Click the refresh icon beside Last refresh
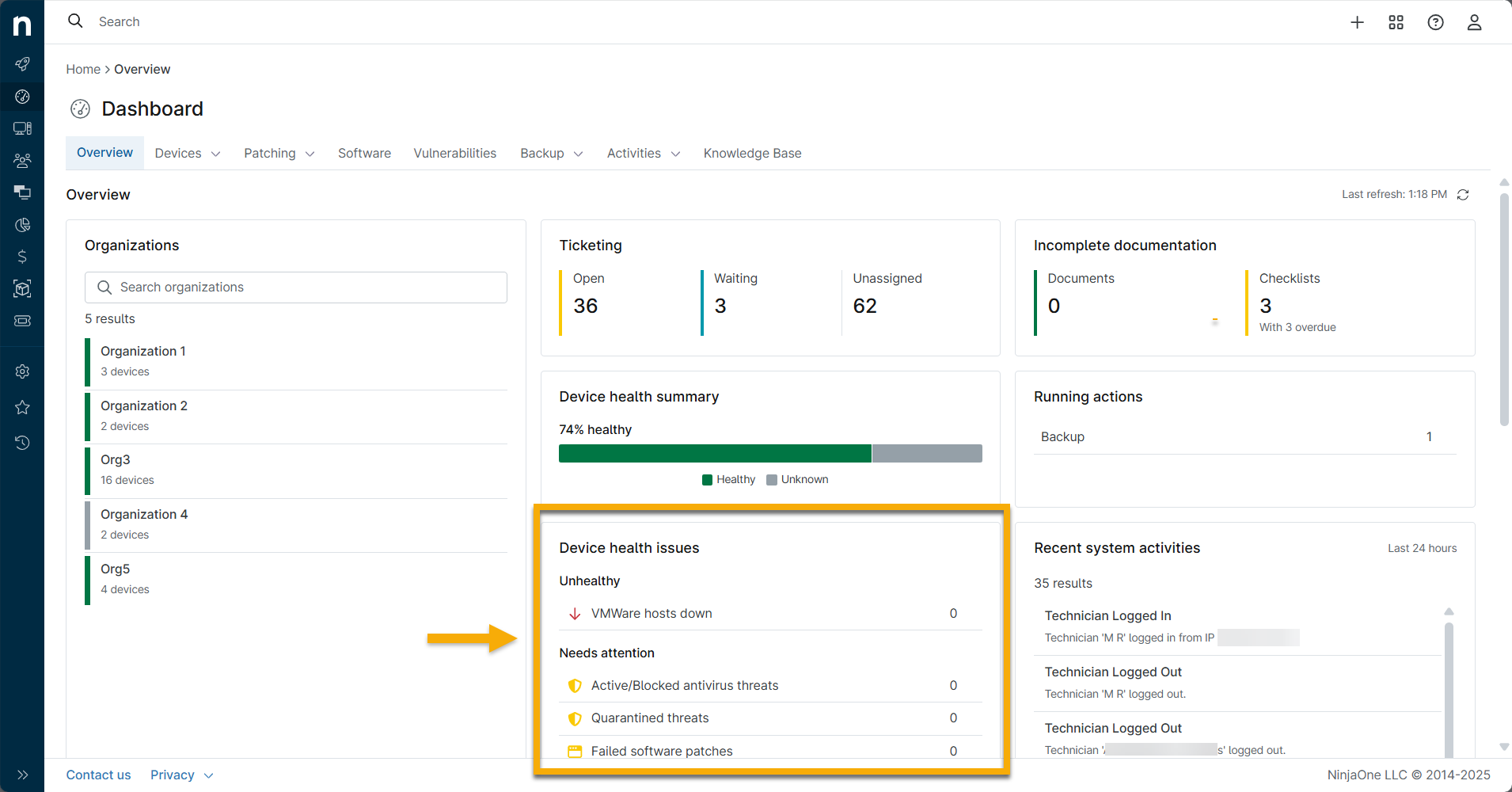The image size is (1512, 792). point(1463,195)
